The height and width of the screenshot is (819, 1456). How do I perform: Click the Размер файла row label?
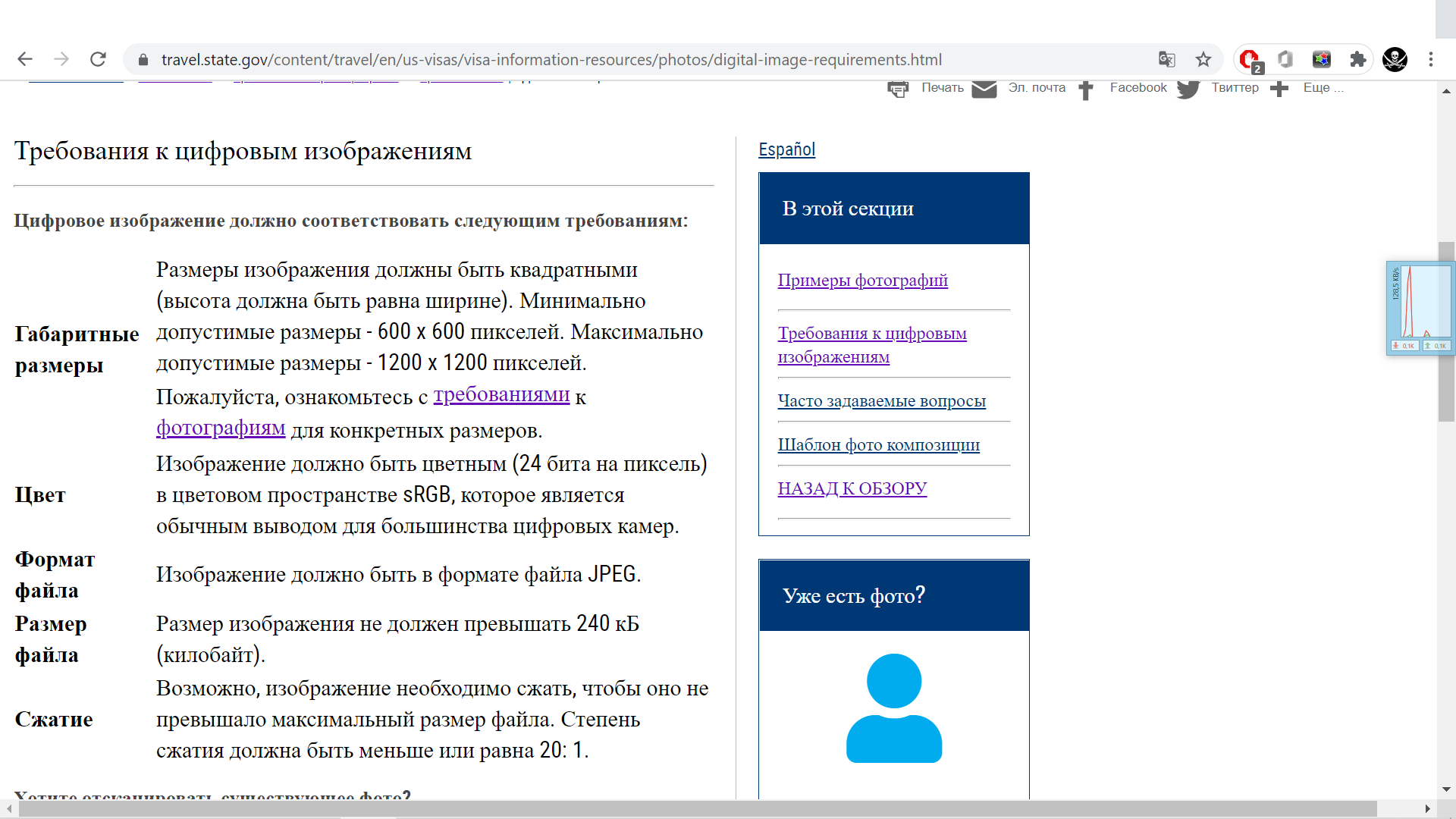51,639
